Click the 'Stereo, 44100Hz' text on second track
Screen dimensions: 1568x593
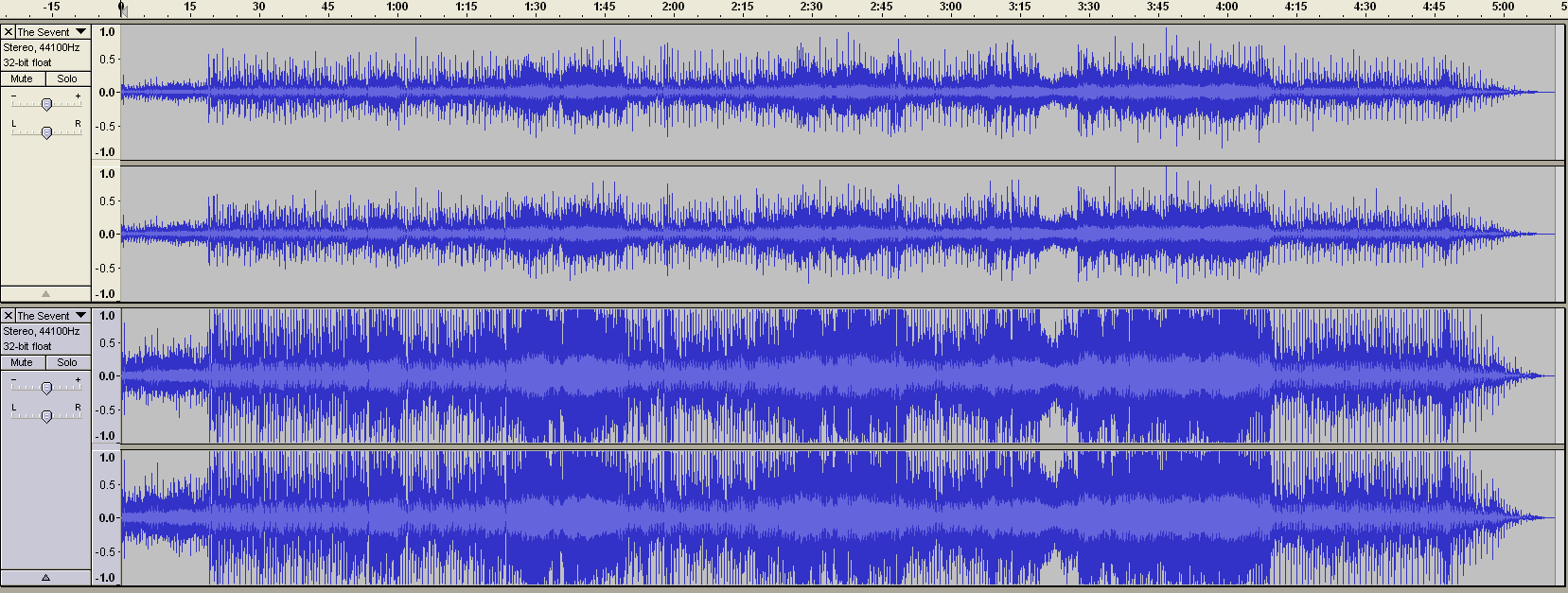click(42, 331)
